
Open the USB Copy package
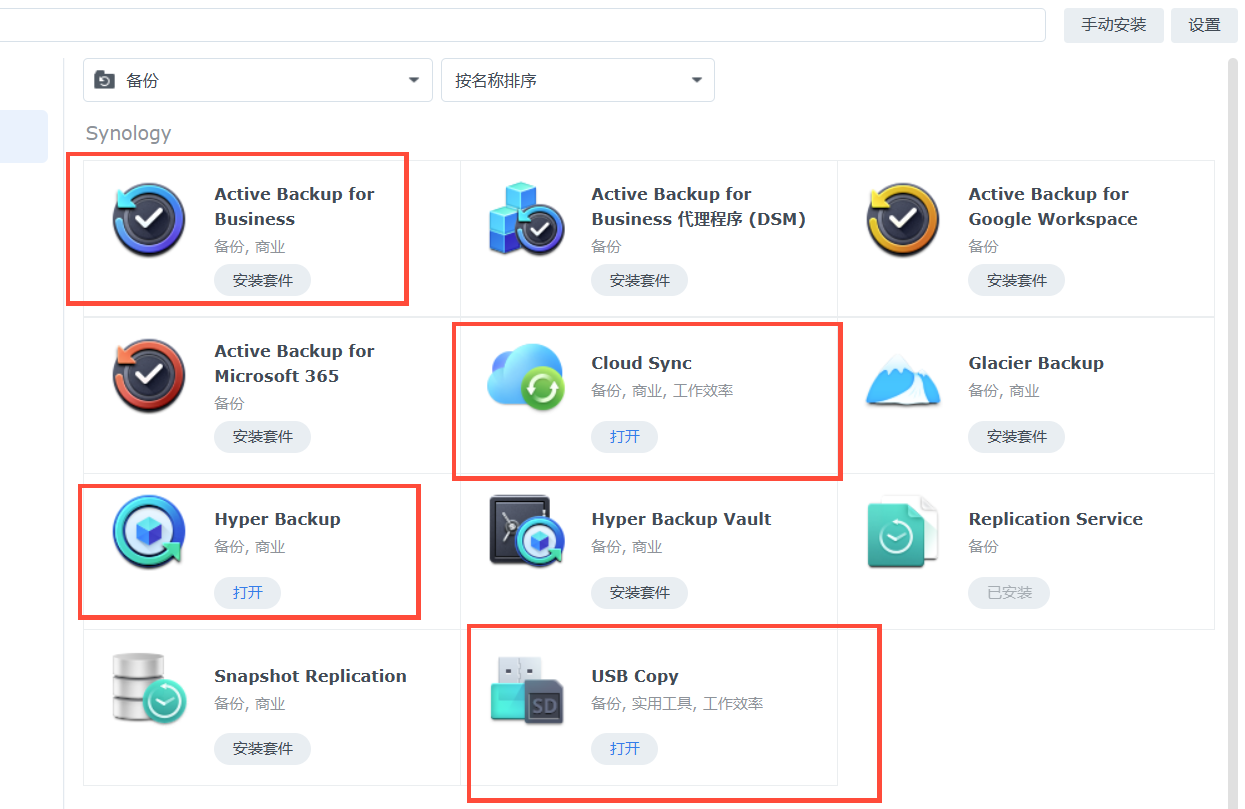(625, 749)
